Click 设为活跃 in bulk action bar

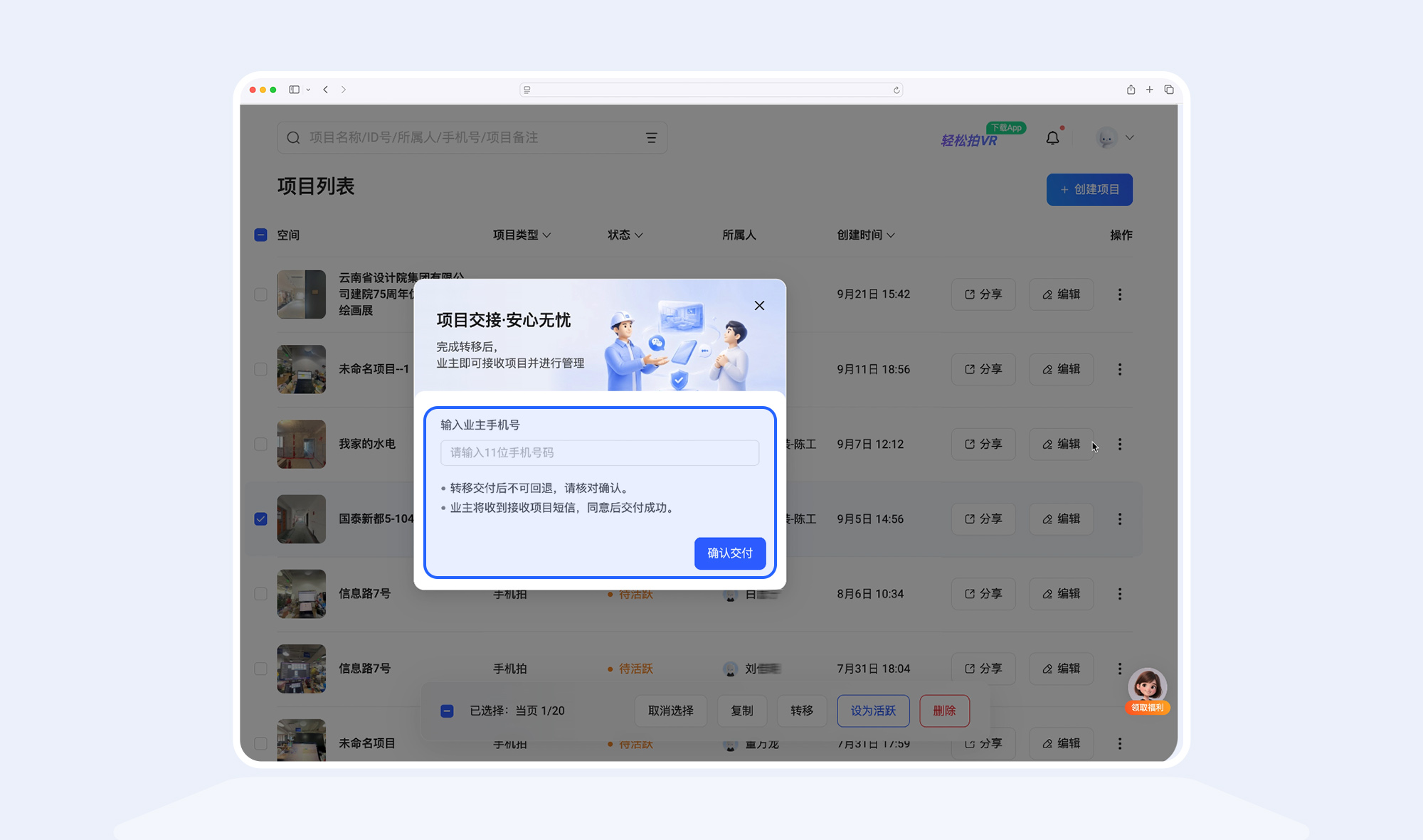pyautogui.click(x=873, y=711)
